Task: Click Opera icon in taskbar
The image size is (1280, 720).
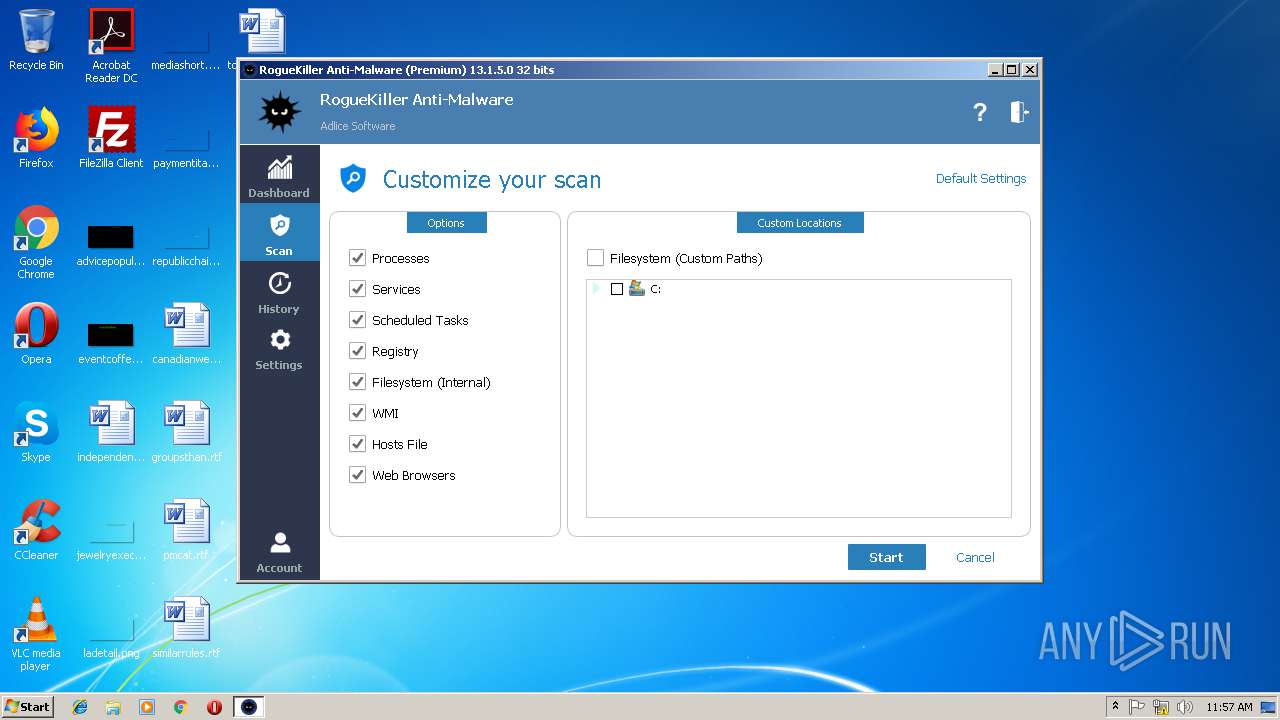Action: pyautogui.click(x=214, y=707)
